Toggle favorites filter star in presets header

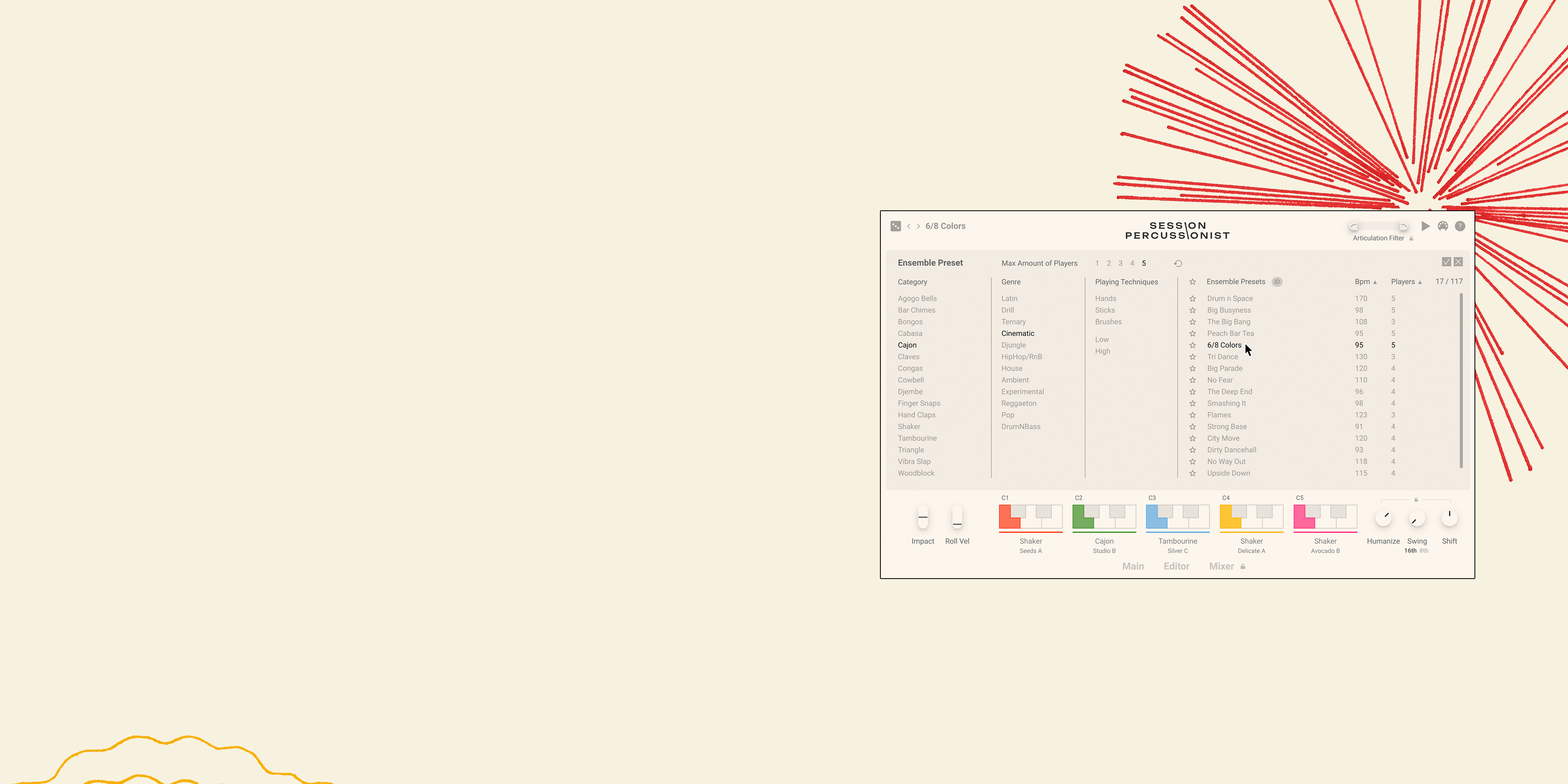1192,282
